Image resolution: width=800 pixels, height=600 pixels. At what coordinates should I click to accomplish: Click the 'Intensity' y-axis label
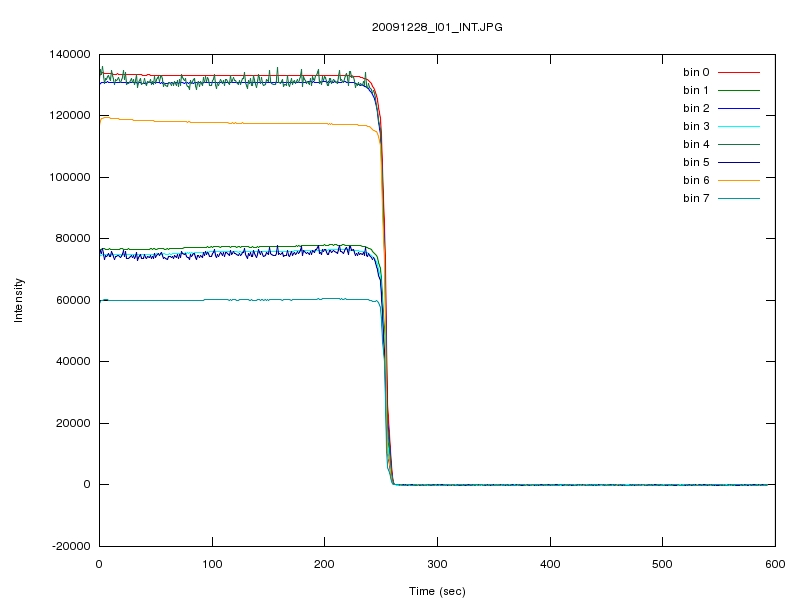coord(18,300)
